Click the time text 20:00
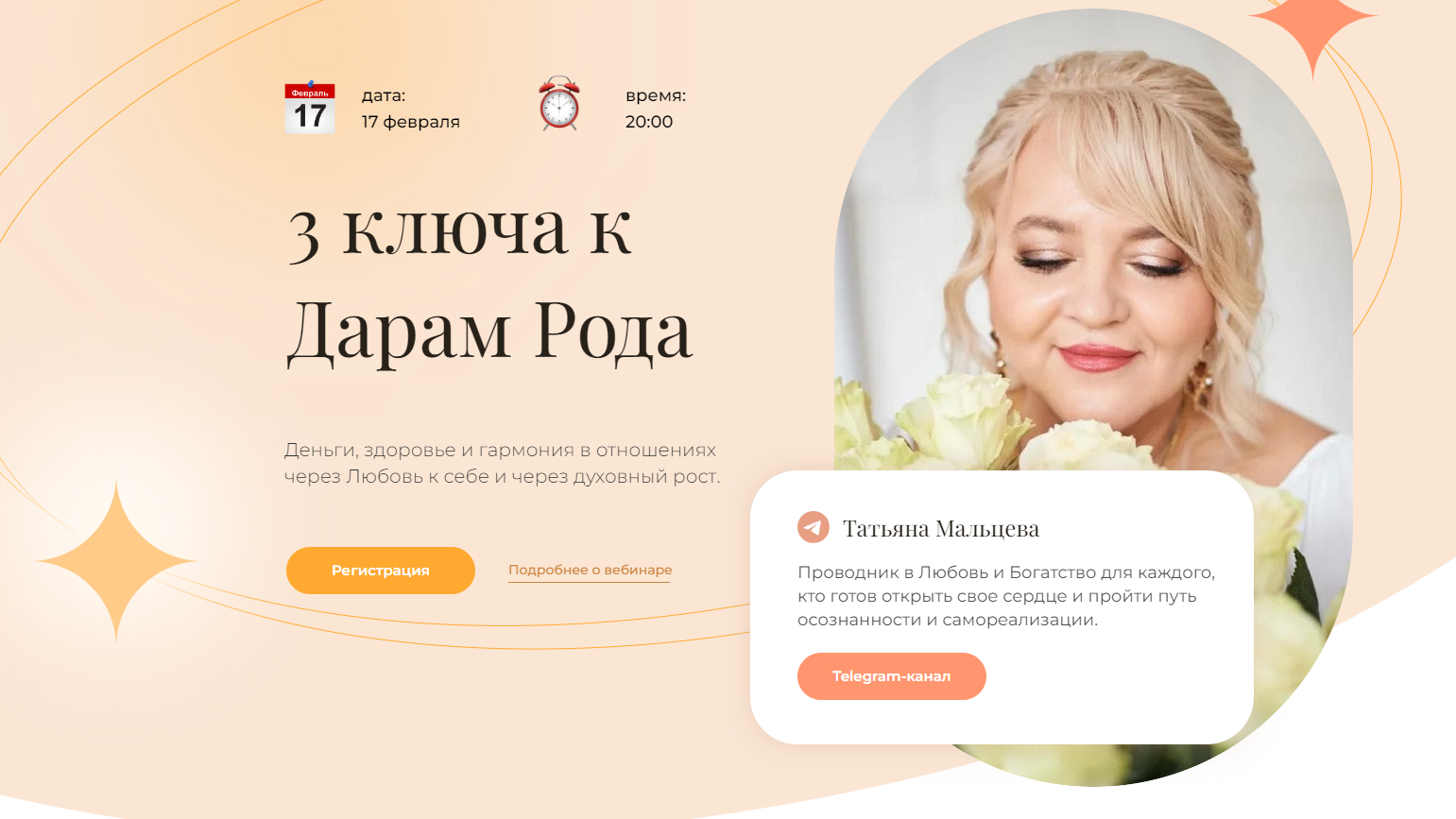Screen dimensions: 1456x819 coord(649,122)
